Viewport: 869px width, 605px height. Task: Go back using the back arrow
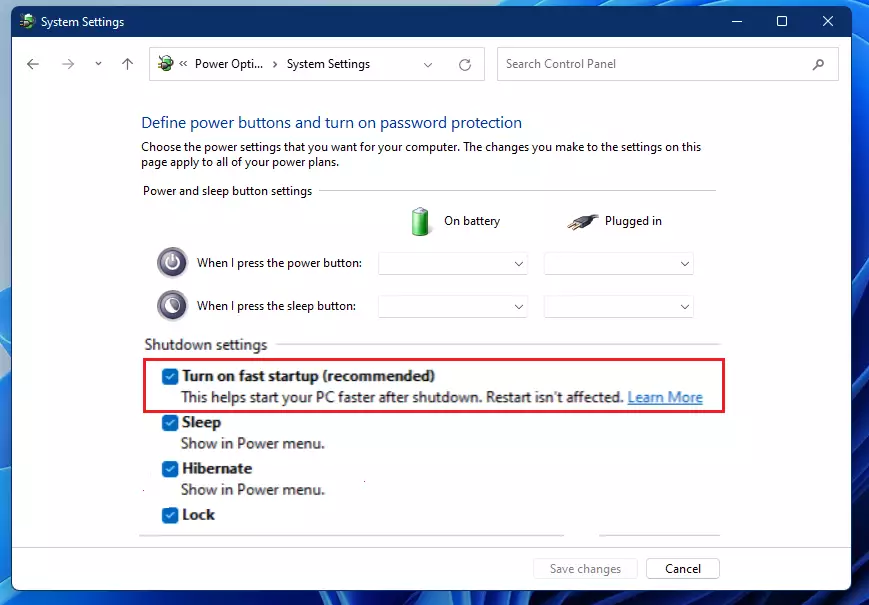33,64
